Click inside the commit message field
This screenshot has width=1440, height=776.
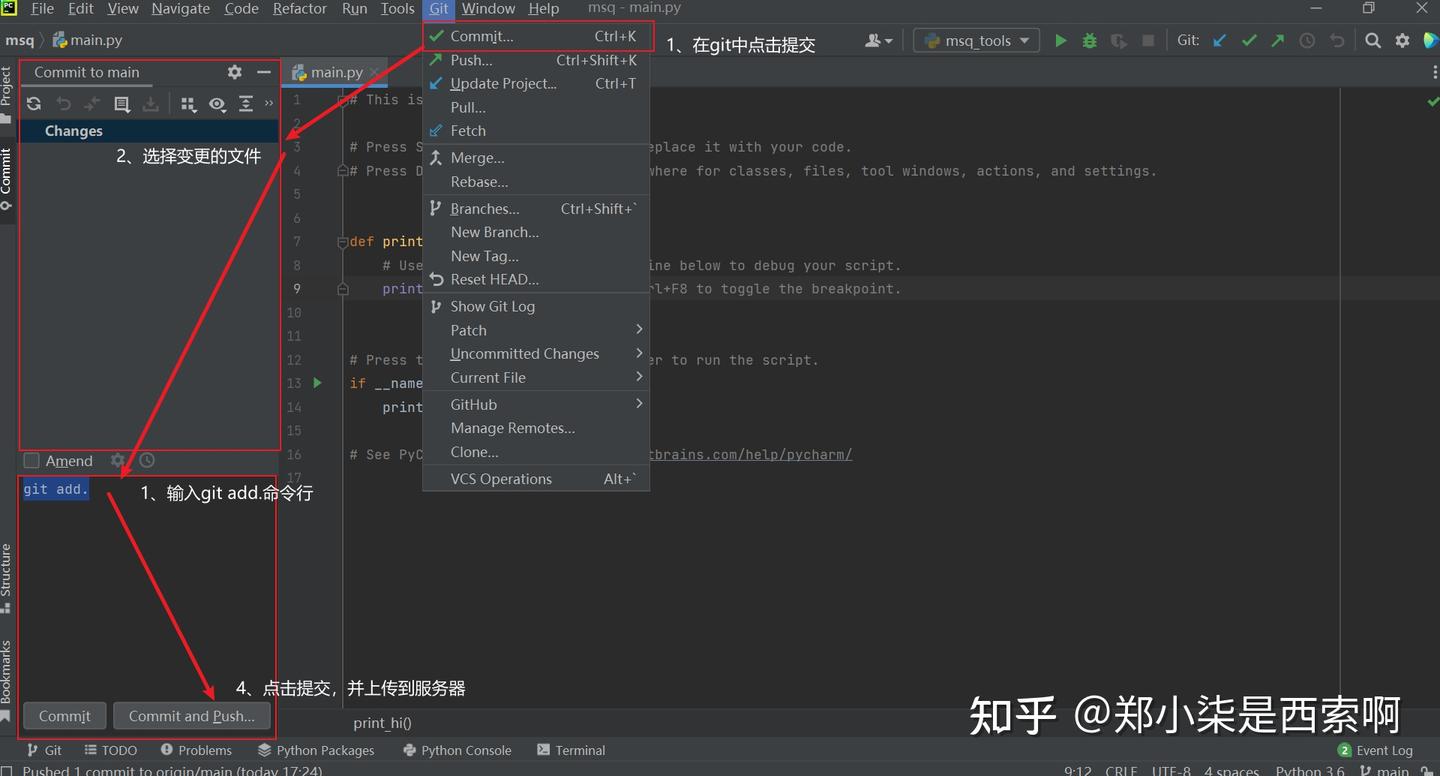coord(150,560)
